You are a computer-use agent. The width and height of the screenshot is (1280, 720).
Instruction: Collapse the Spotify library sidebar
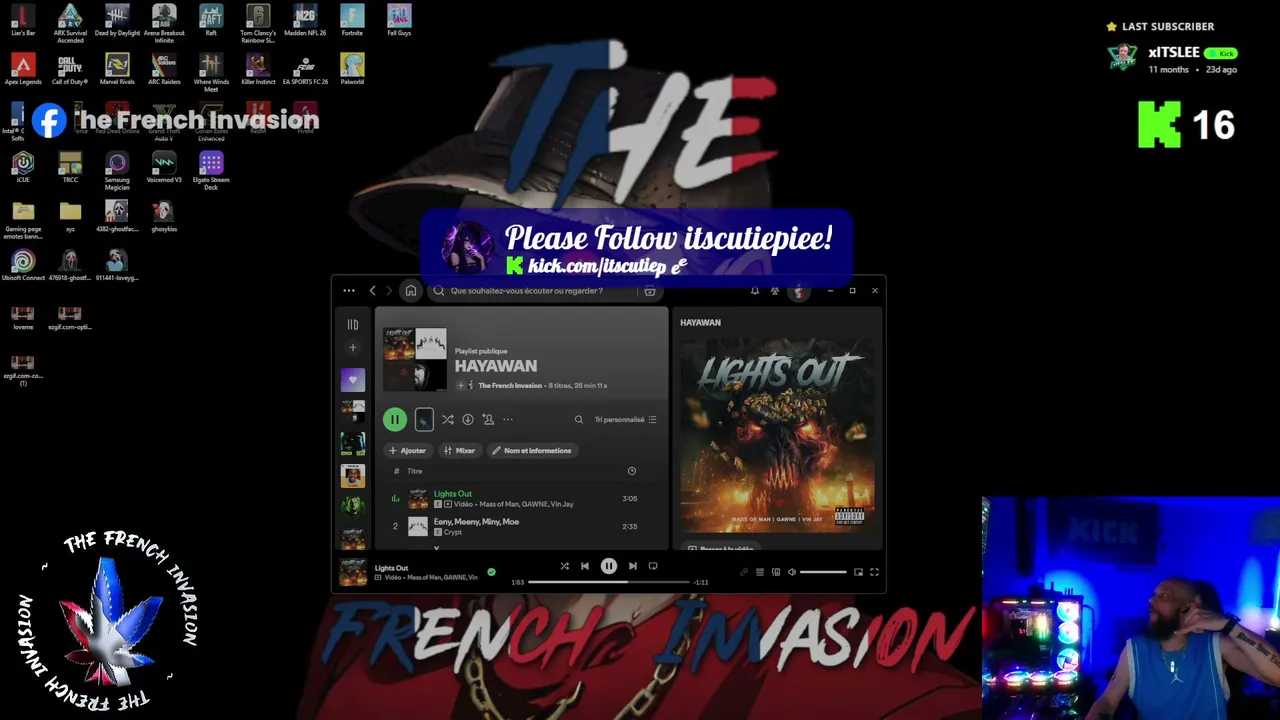(x=352, y=324)
